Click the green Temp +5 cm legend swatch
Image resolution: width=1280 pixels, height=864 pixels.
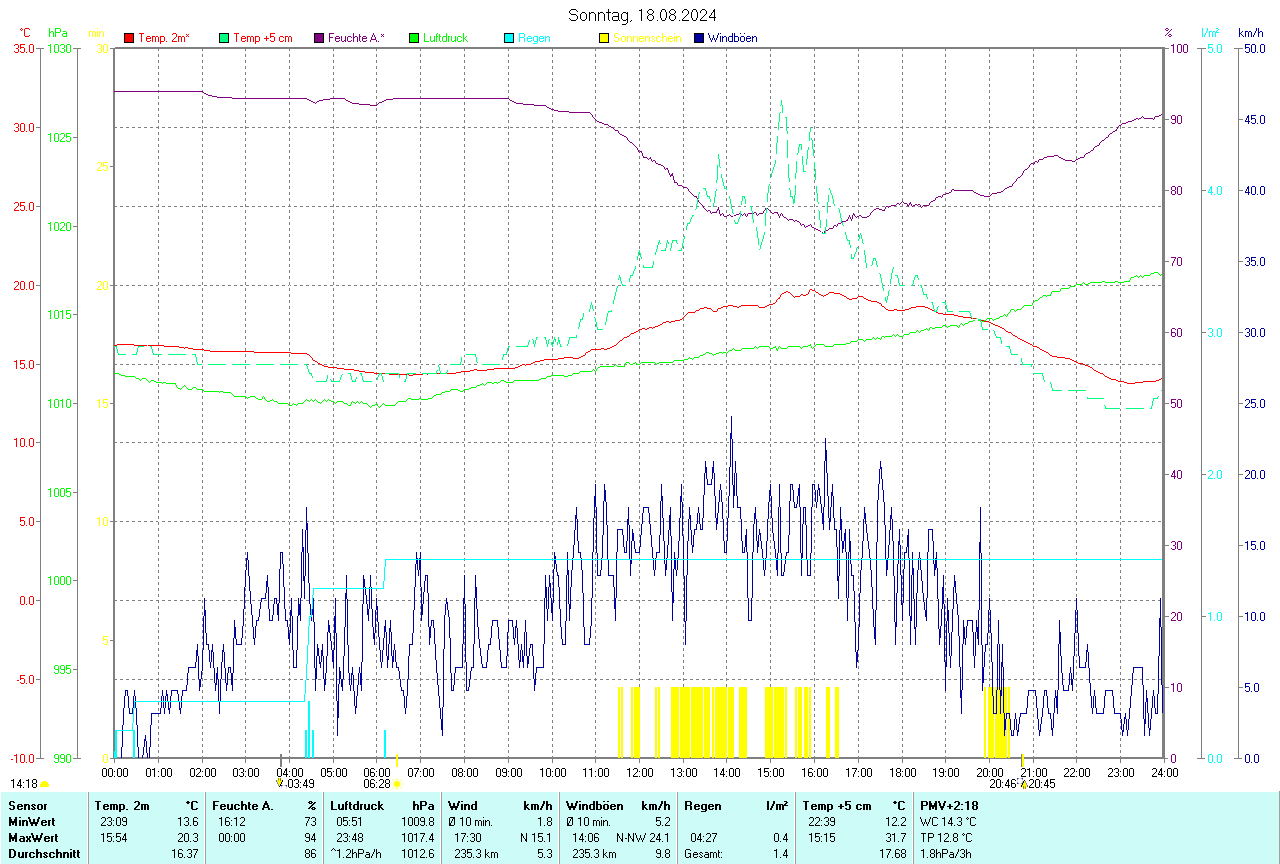click(224, 38)
